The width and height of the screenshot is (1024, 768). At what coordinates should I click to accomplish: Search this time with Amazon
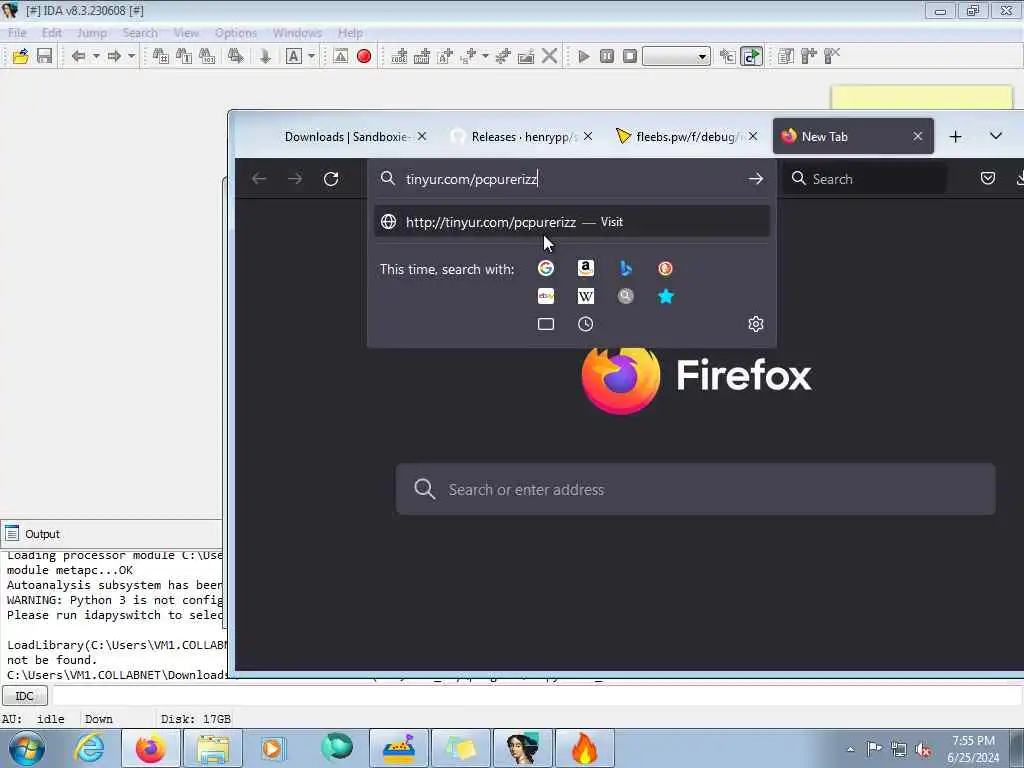(586, 268)
